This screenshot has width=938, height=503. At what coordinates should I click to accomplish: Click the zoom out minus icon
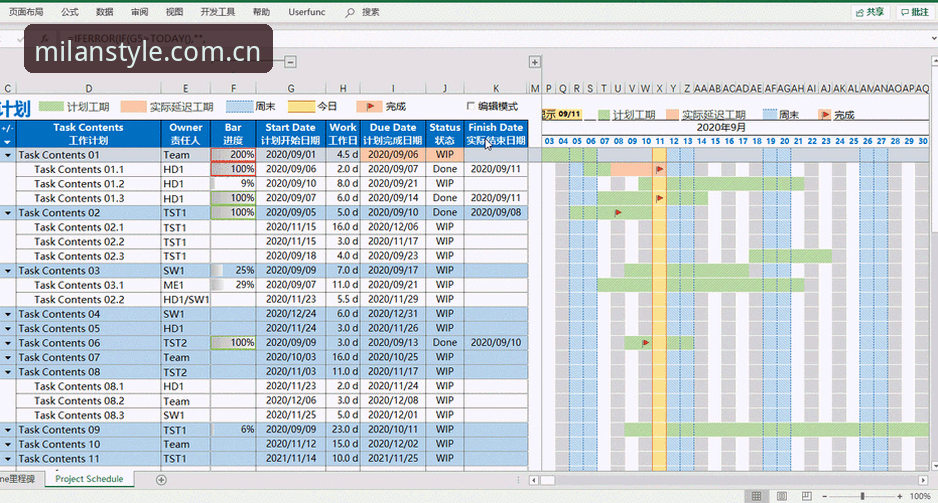824,496
